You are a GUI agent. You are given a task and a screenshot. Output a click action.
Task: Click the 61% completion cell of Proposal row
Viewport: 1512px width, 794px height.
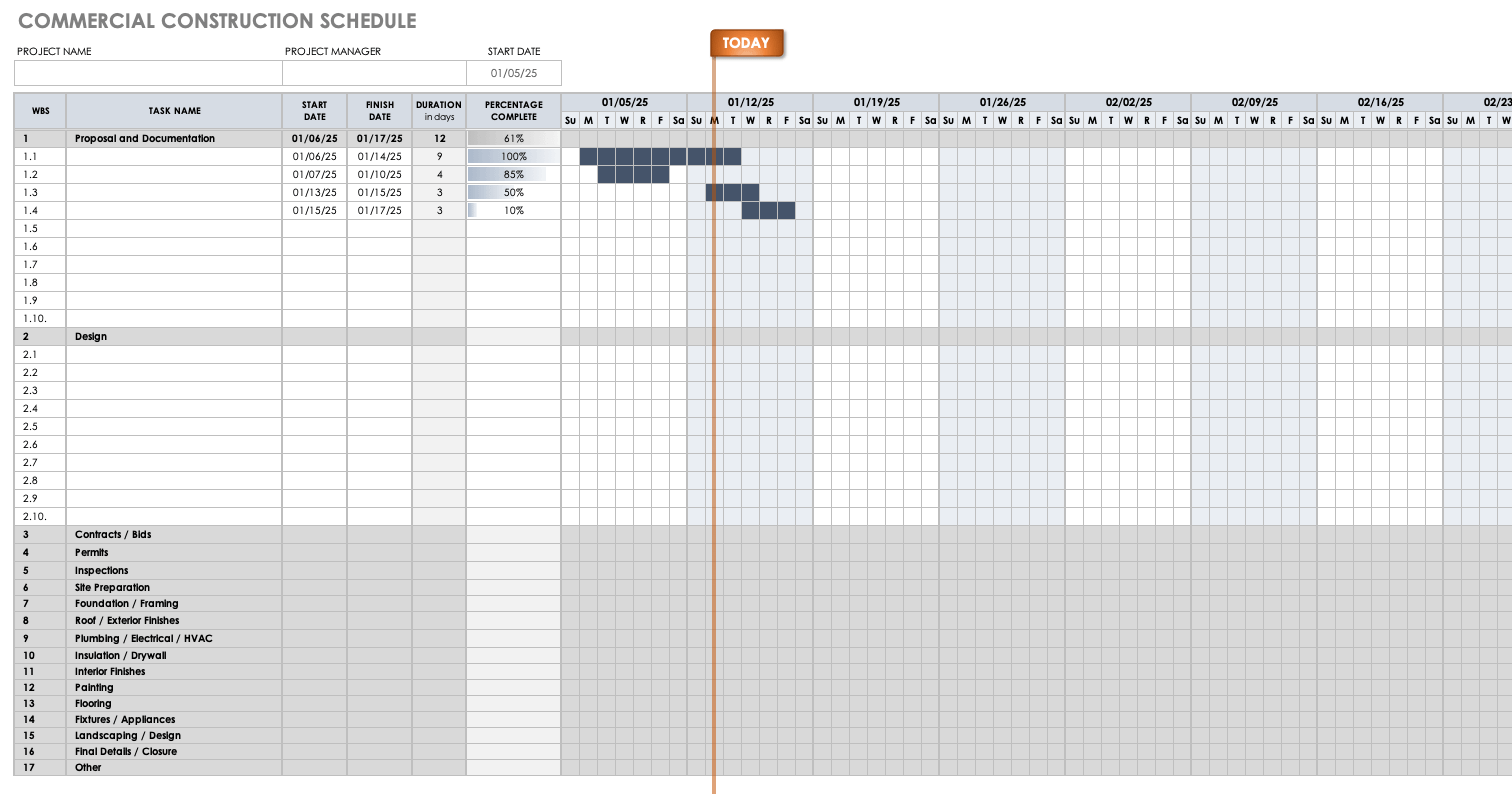click(x=513, y=139)
